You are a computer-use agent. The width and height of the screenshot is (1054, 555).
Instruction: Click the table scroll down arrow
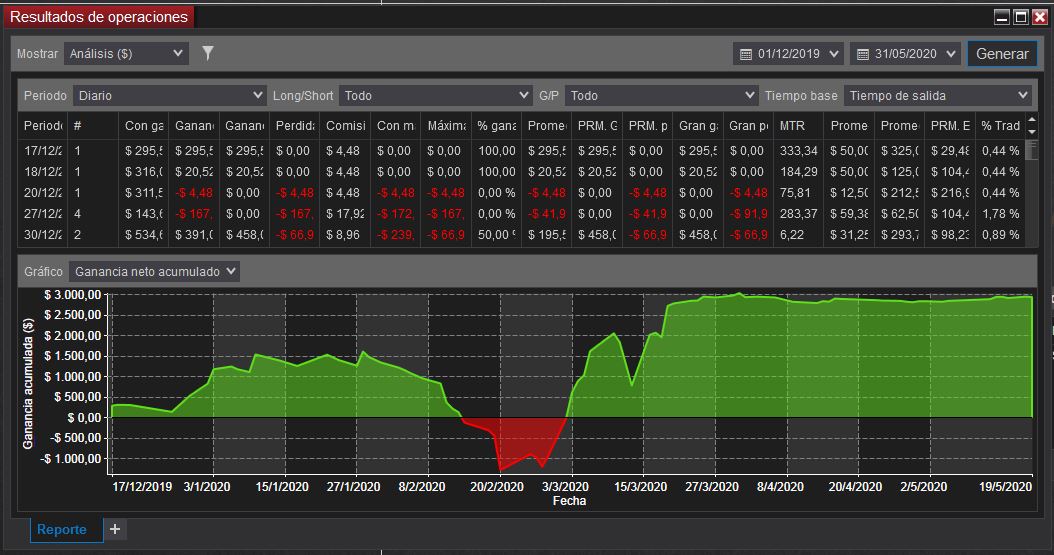[x=1032, y=132]
